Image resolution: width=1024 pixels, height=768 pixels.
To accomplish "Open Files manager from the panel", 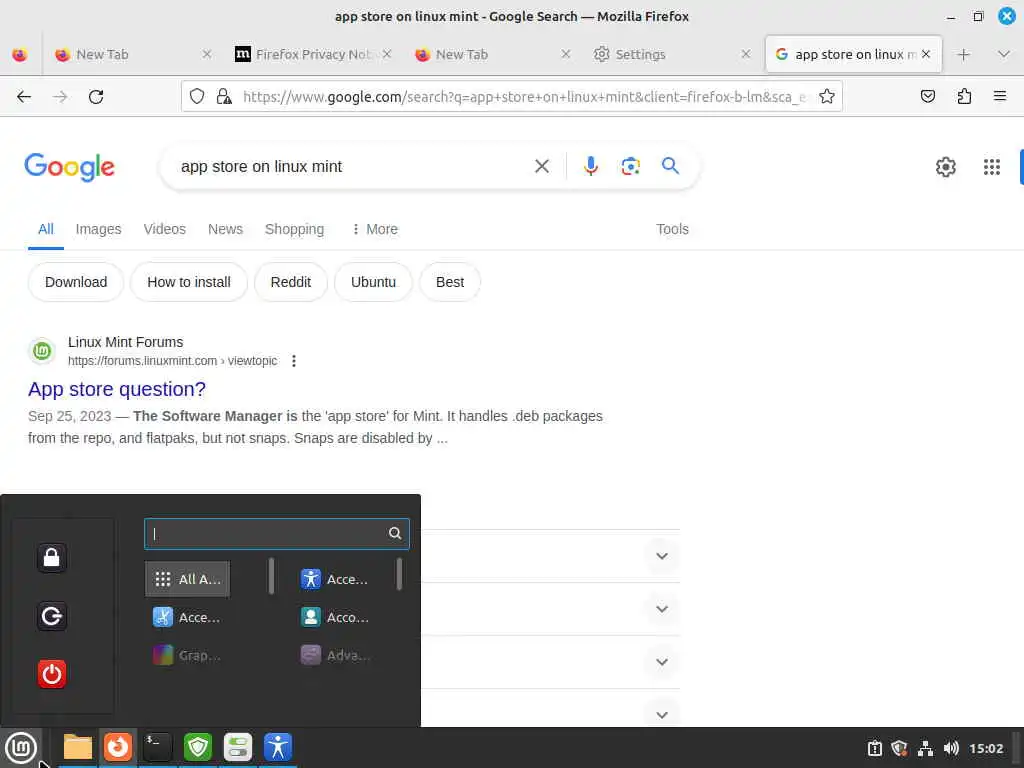I will (78, 747).
